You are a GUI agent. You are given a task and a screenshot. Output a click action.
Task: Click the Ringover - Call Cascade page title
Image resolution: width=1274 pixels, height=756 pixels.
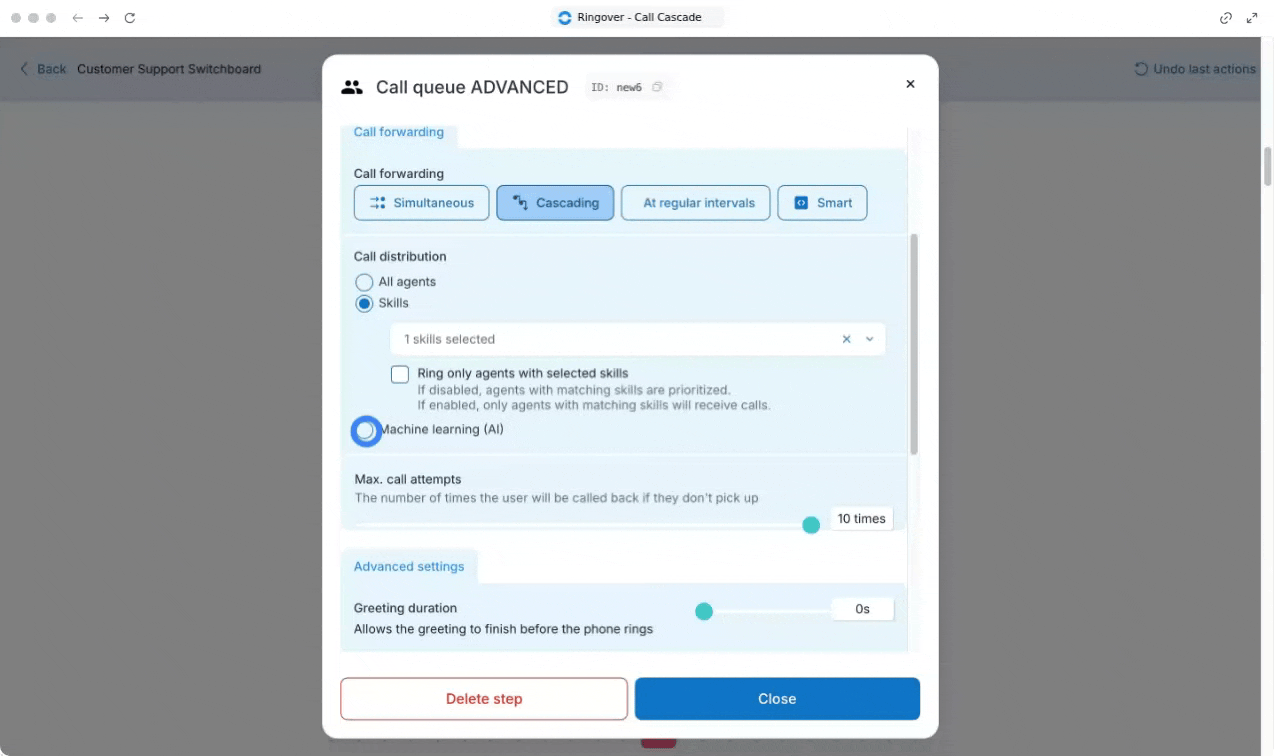(639, 17)
